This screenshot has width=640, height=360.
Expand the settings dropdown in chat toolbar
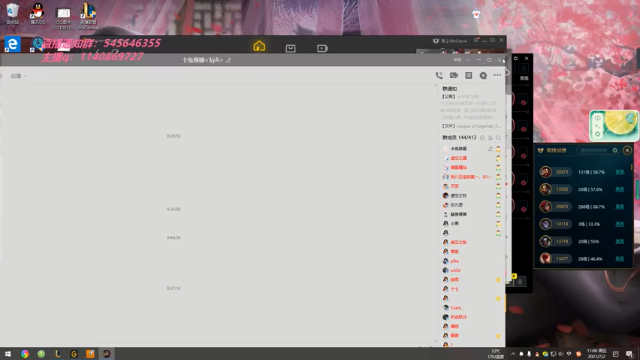point(19,76)
